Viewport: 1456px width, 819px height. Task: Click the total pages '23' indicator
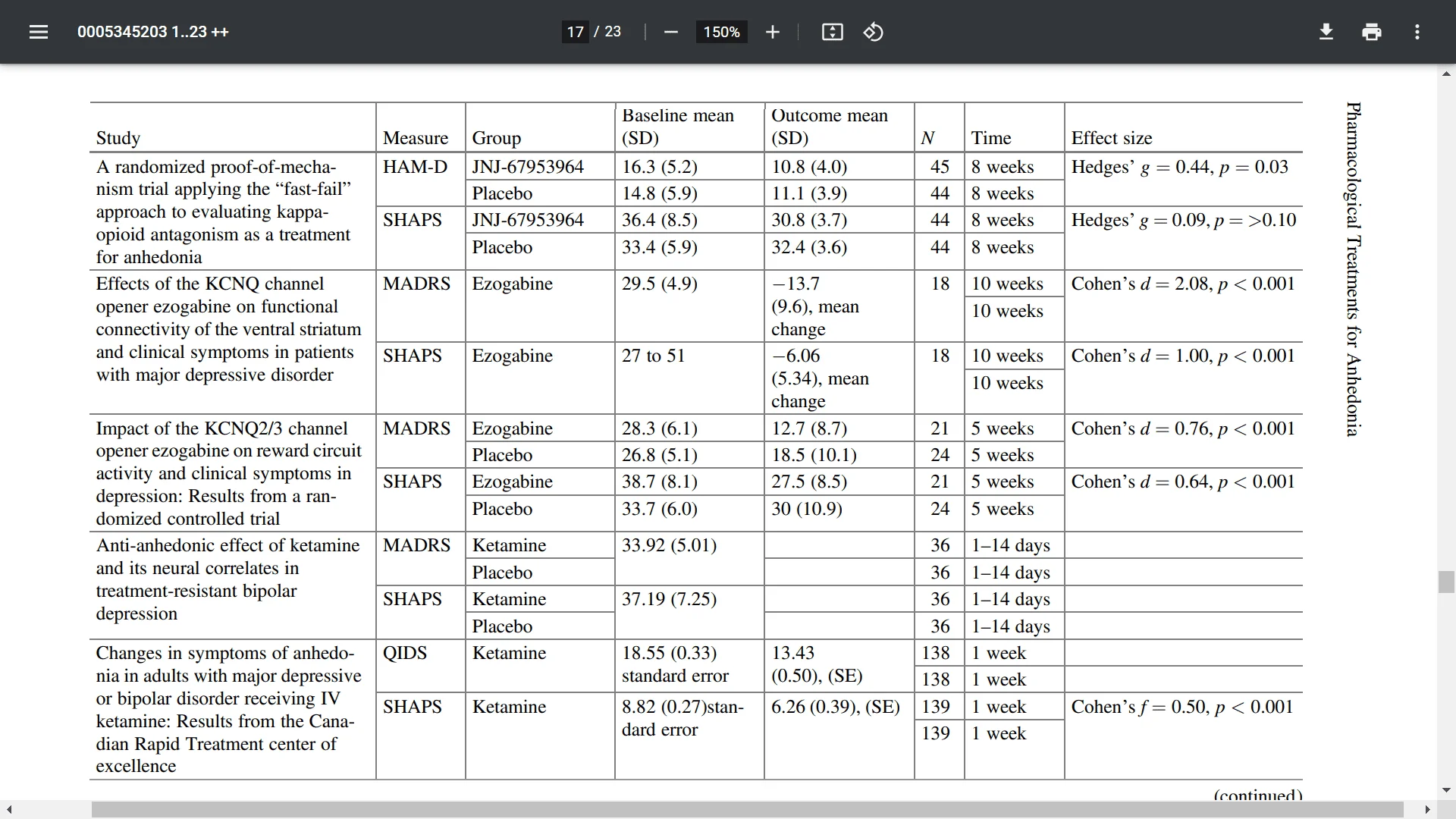click(613, 32)
